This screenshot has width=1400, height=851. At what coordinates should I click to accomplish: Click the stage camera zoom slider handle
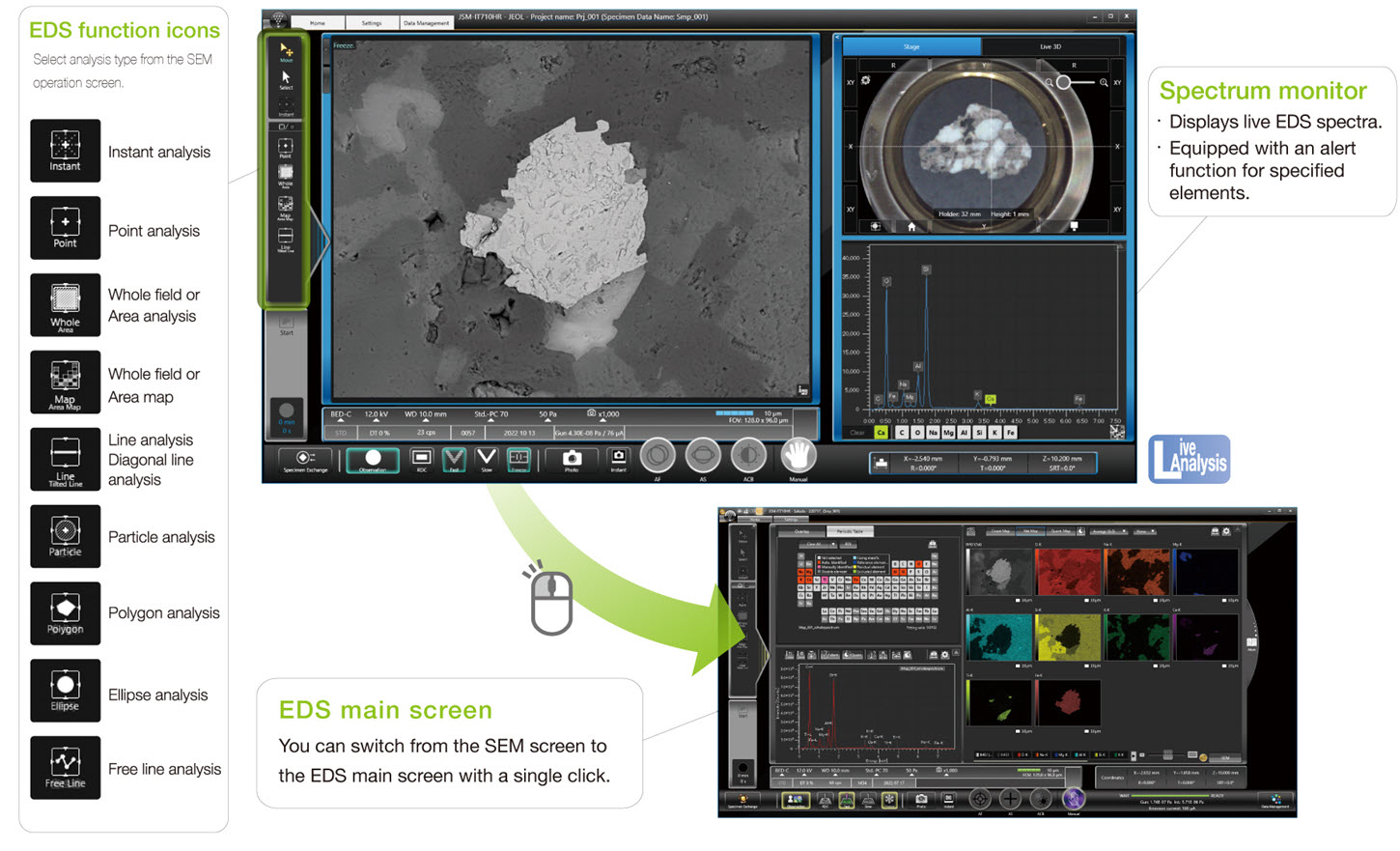[x=1063, y=82]
